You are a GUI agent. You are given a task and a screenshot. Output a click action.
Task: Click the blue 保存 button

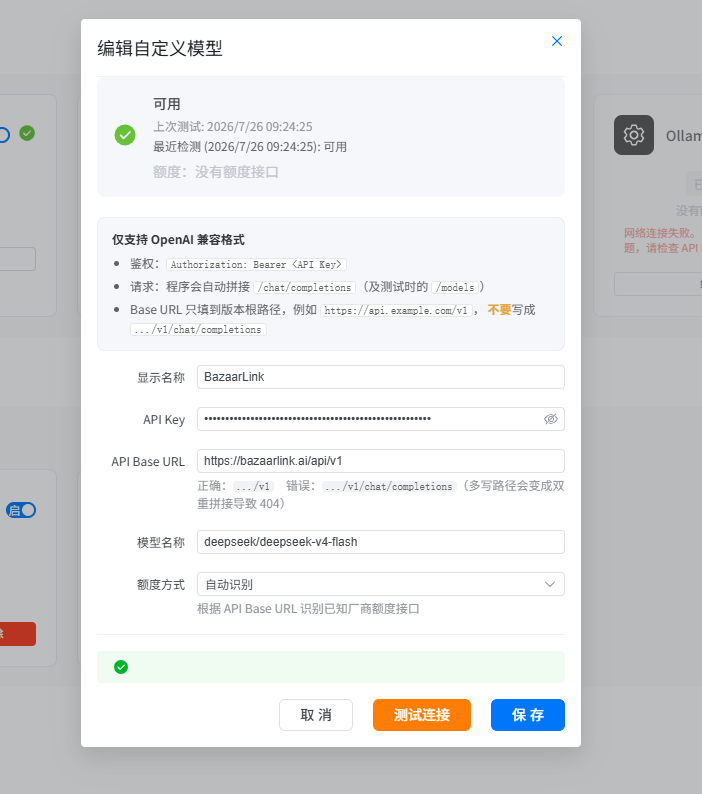[528, 715]
